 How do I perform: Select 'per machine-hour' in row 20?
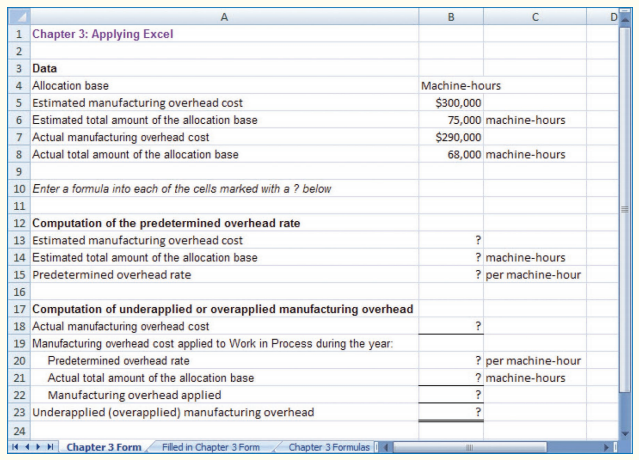[533, 361]
